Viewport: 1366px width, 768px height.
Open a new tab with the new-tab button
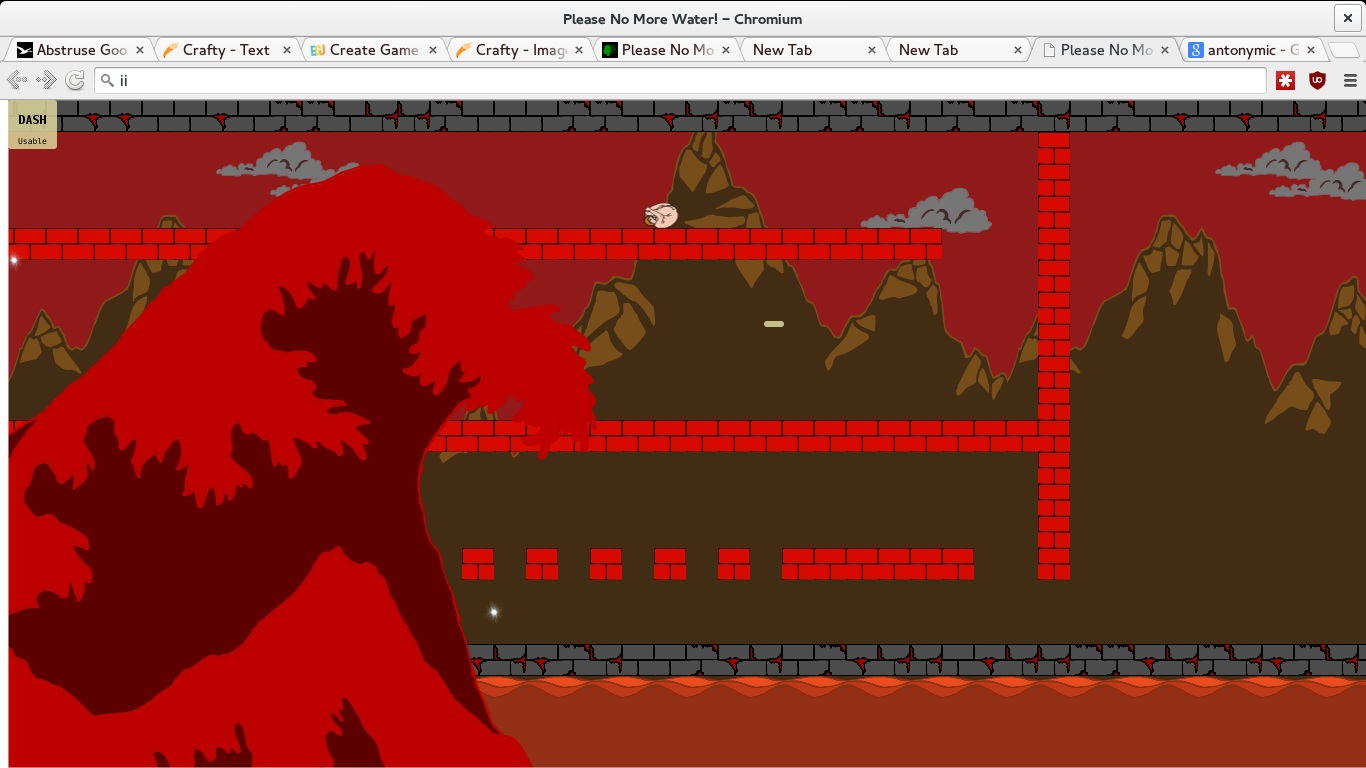point(1343,50)
